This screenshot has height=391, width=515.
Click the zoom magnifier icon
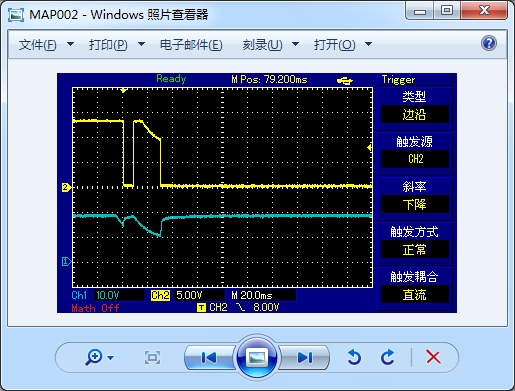pyautogui.click(x=94, y=357)
